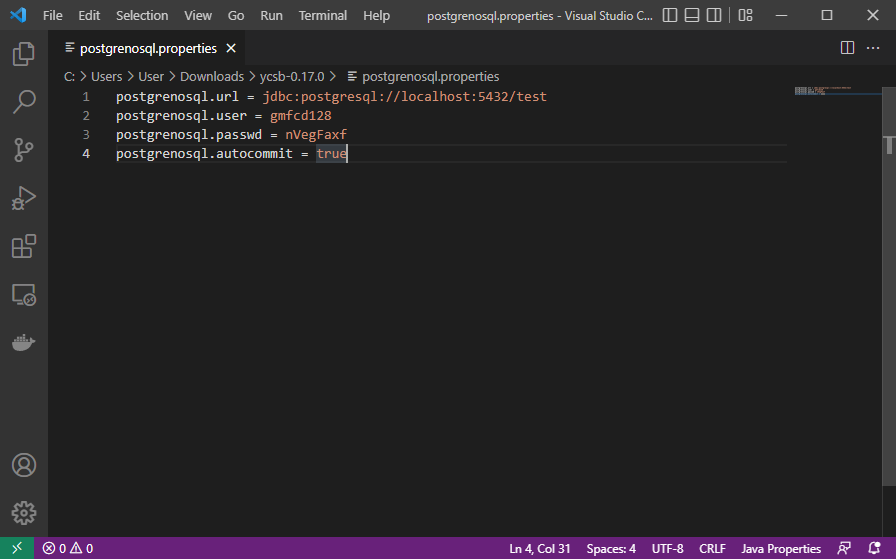Click line number 1 in the gutter

[86, 97]
